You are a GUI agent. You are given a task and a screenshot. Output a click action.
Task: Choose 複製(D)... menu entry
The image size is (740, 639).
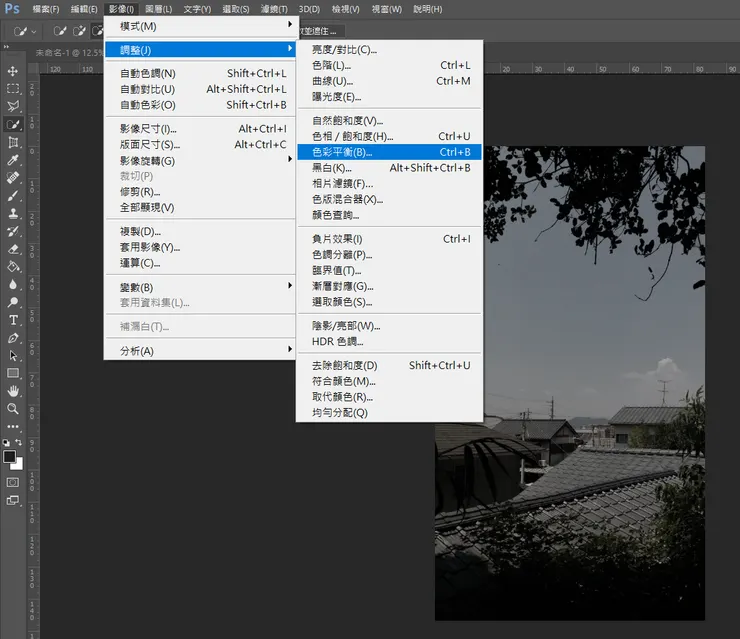(202, 231)
